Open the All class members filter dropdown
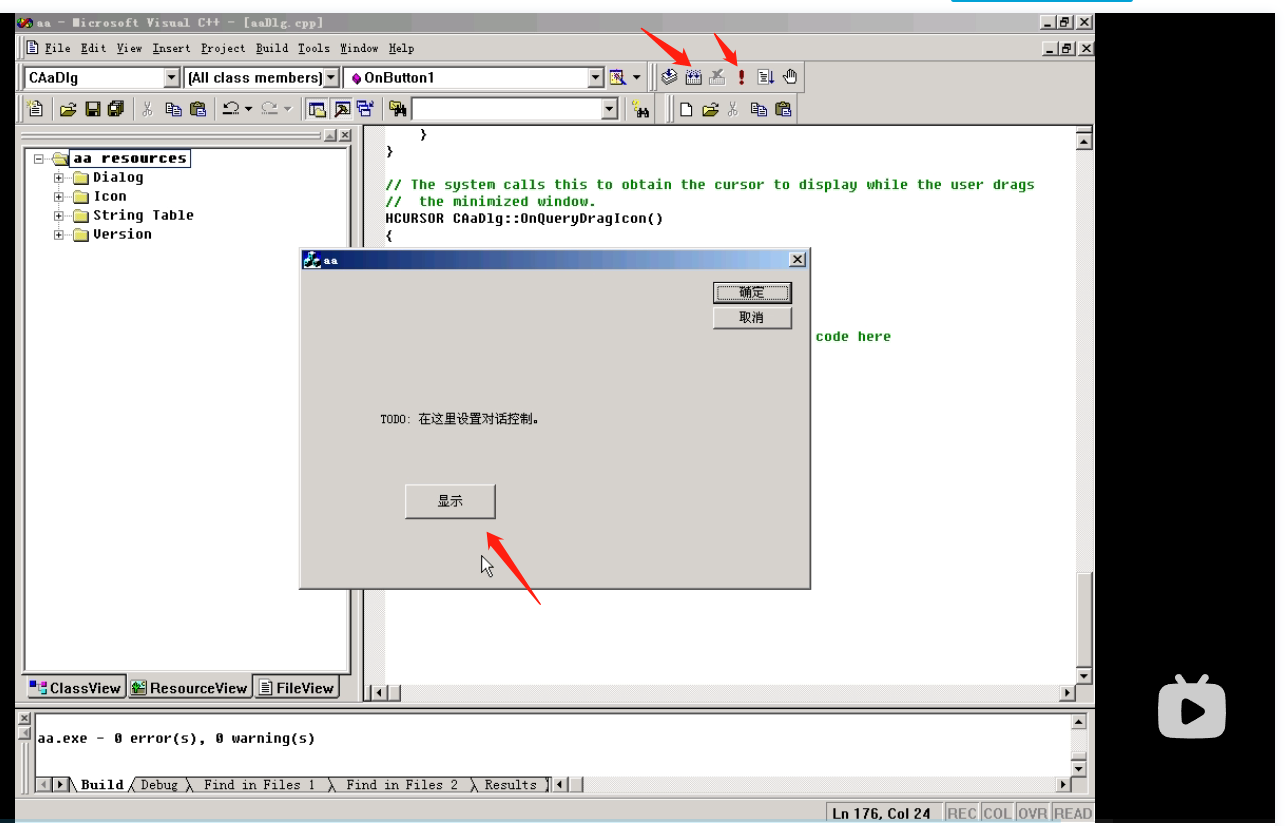 pyautogui.click(x=332, y=77)
